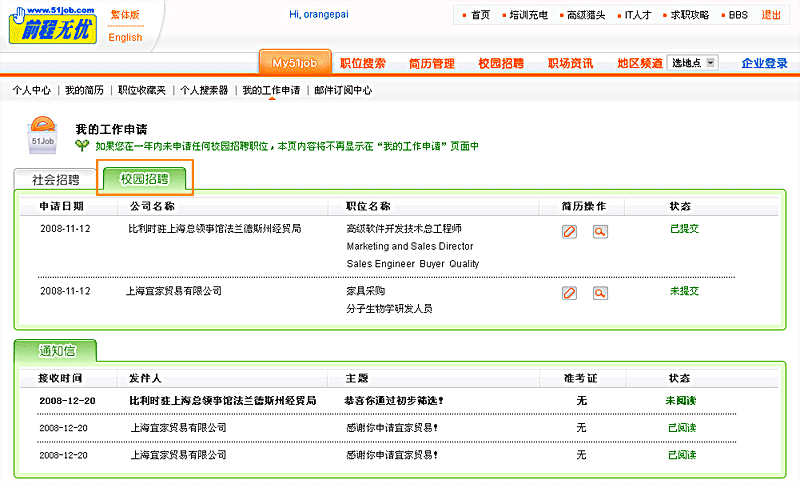Image resolution: width=800 pixels, height=484 pixels.
Task: Open 求职攻略 top link
Action: (x=690, y=15)
